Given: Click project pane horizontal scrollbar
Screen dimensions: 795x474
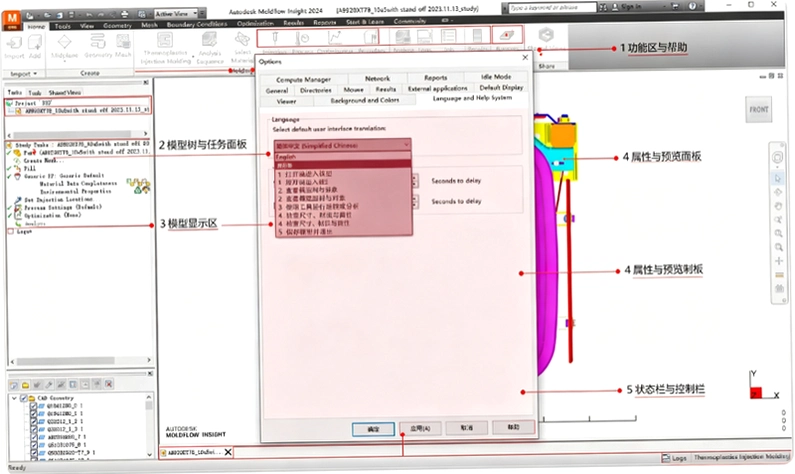Looking at the screenshot, I should (78, 135).
